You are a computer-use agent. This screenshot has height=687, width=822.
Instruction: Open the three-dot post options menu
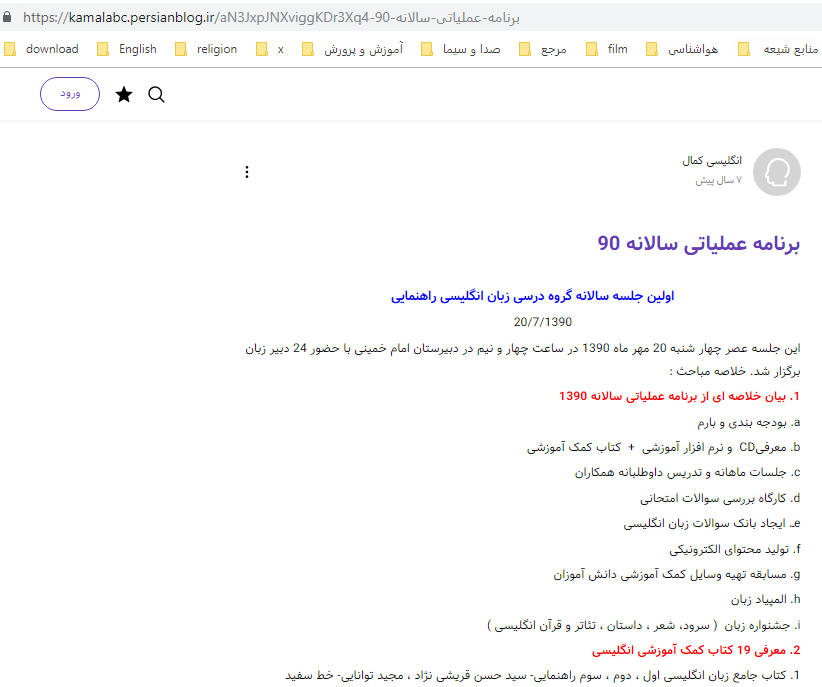[x=246, y=172]
